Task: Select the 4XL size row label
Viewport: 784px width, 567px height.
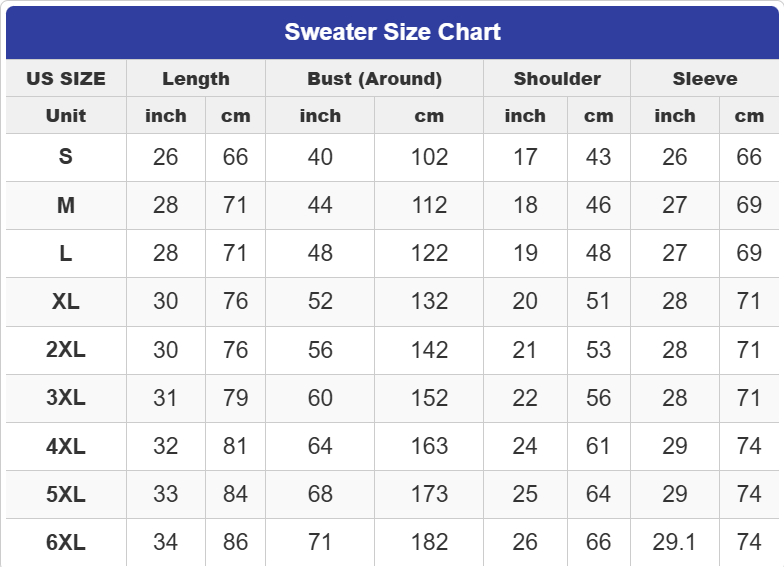Action: (66, 446)
